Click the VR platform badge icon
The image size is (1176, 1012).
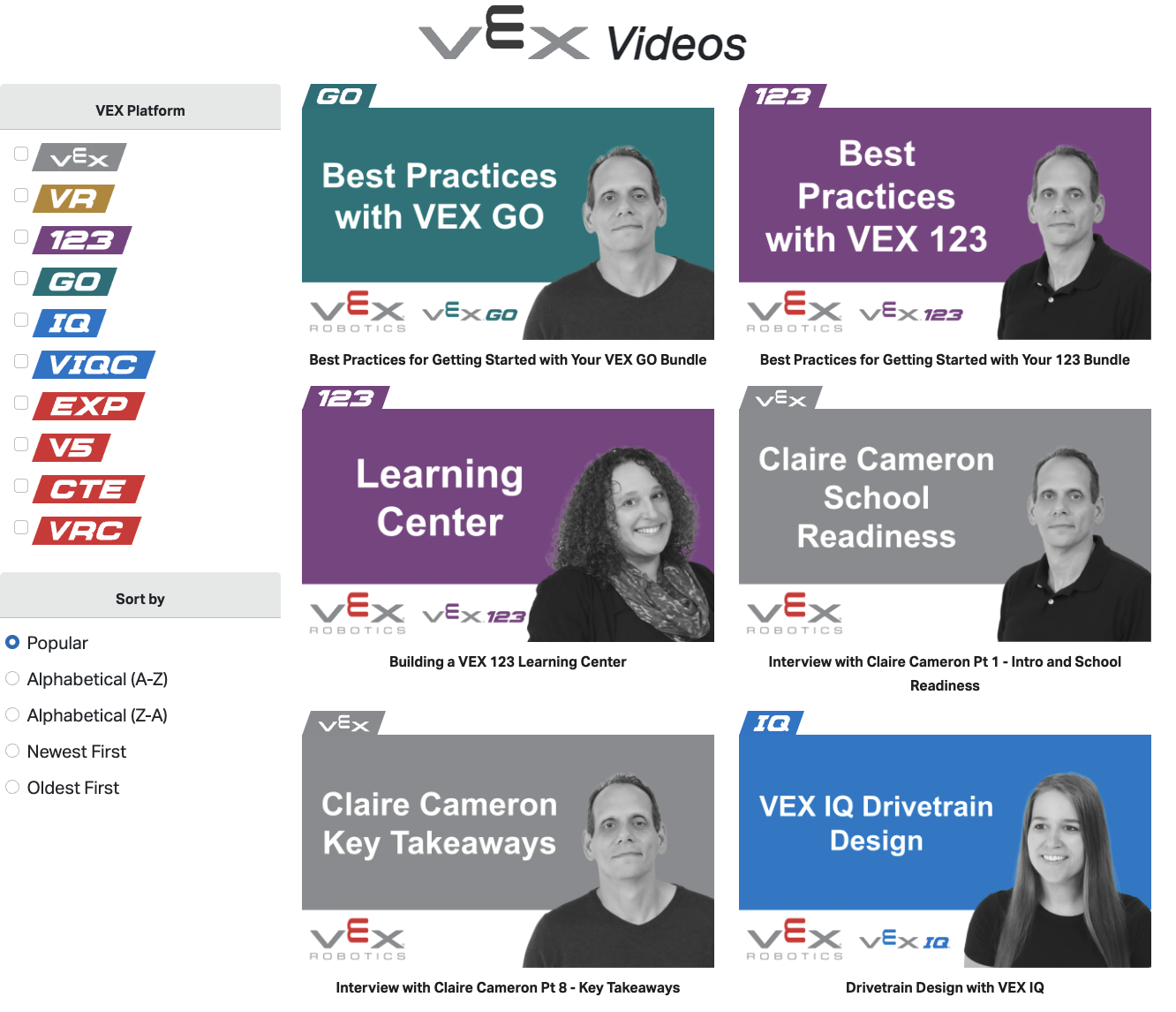74,199
